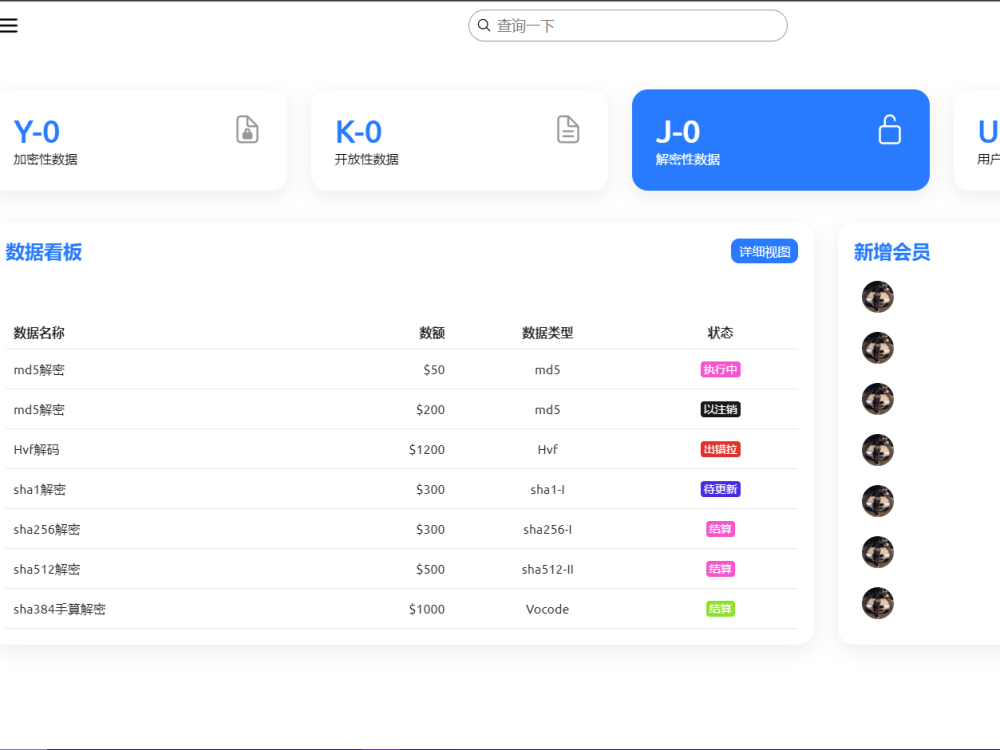This screenshot has height=750, width=1000.
Task: Click the 新增会员 heading
Action: point(892,252)
